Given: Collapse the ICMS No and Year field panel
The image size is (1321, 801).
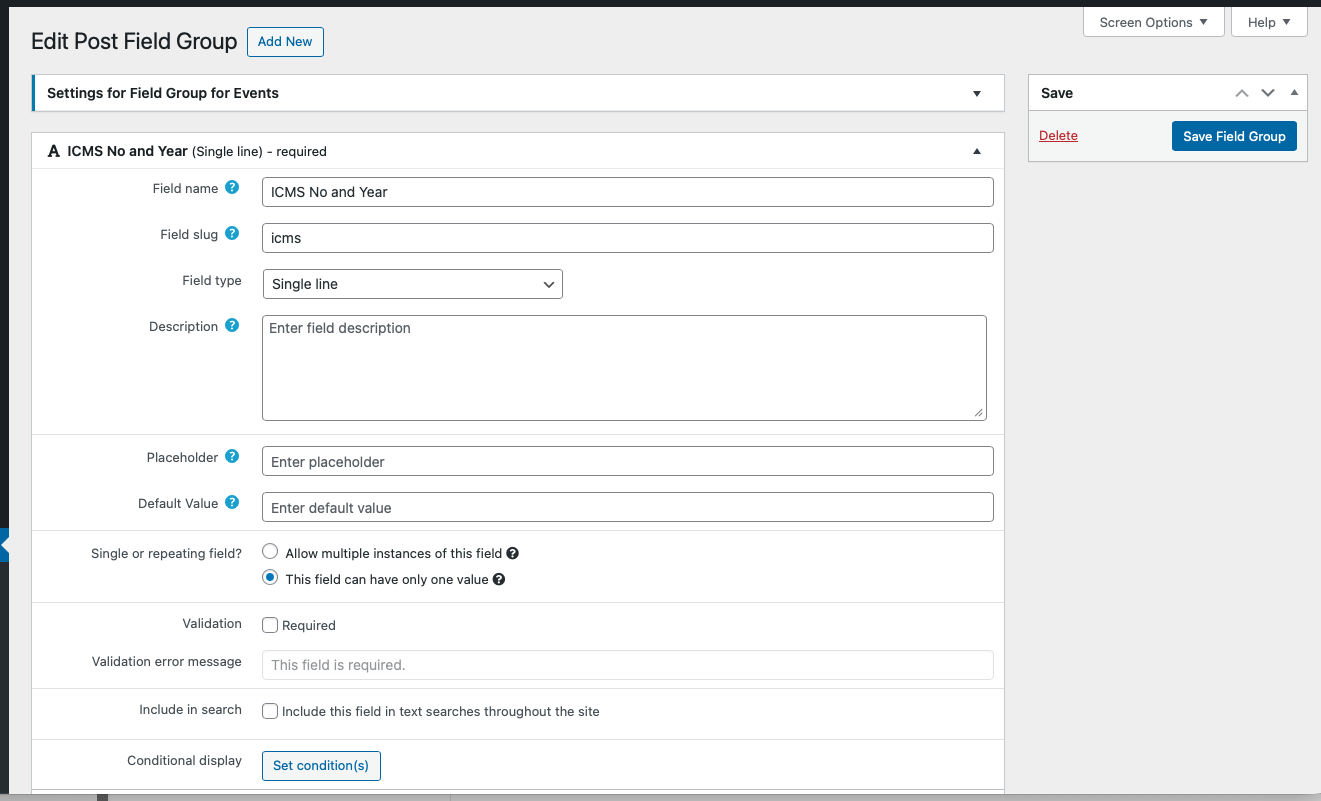Looking at the screenshot, I should [977, 151].
